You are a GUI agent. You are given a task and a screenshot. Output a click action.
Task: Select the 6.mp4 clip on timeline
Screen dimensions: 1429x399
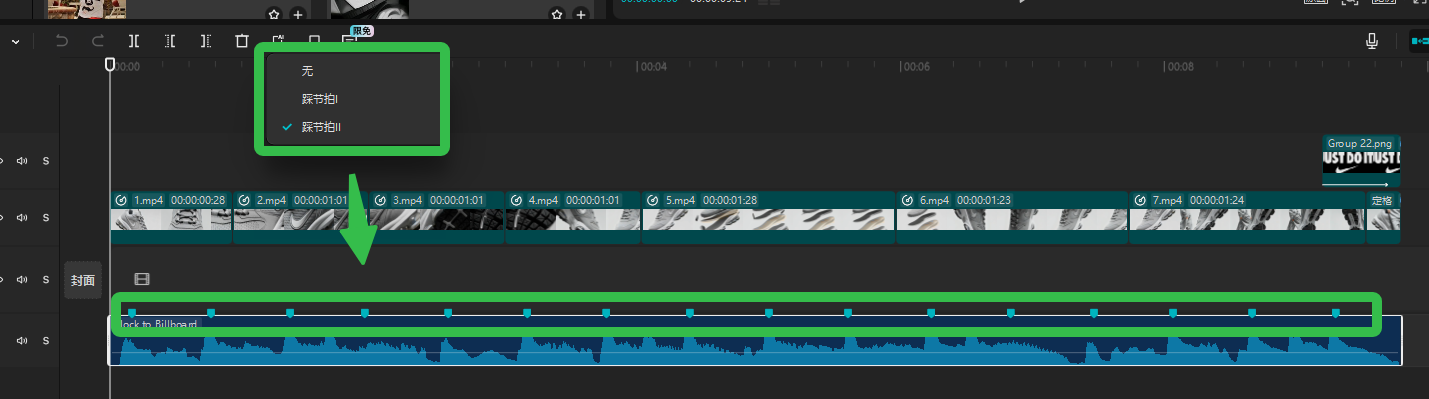pyautogui.click(x=1012, y=218)
